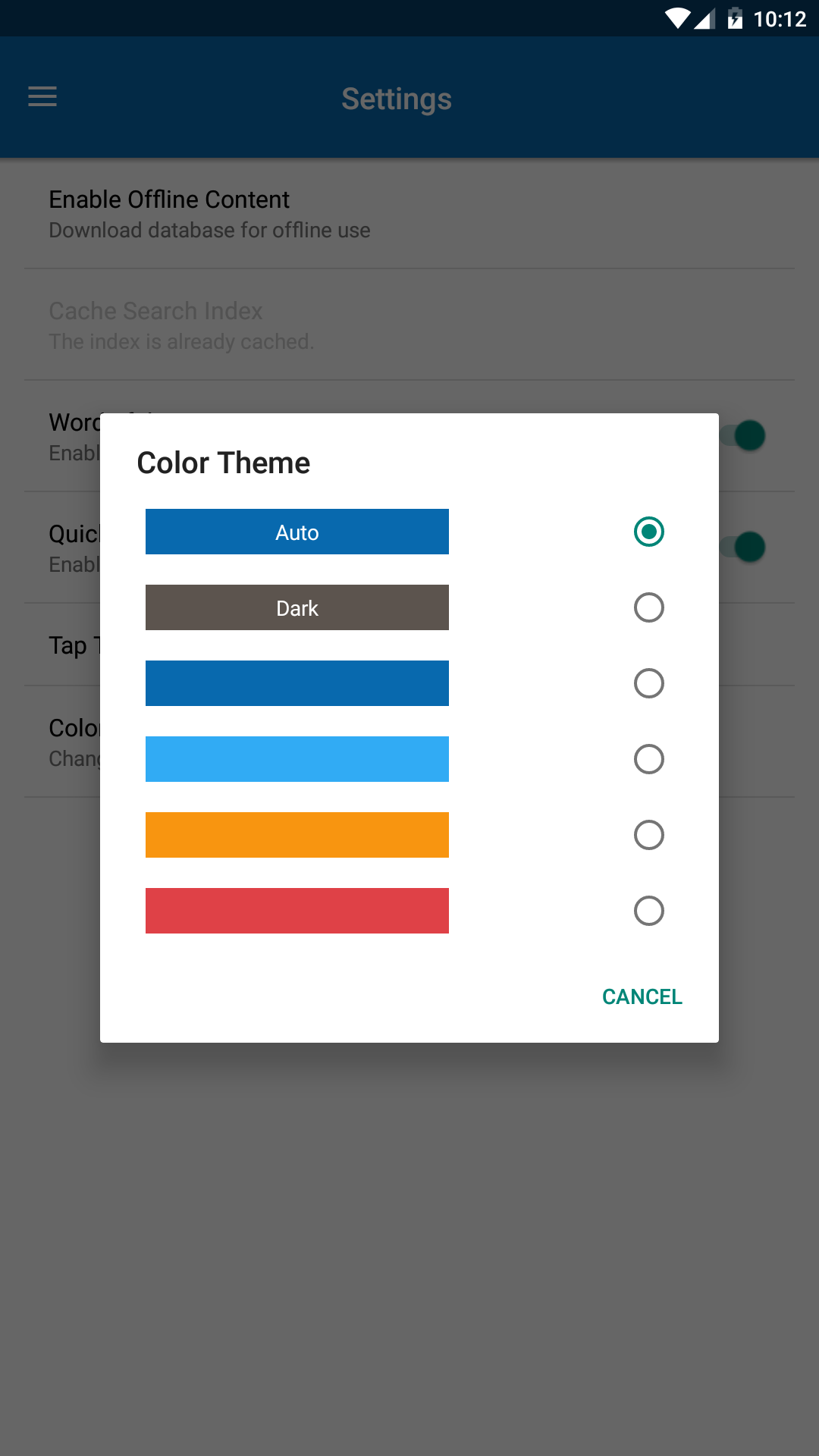Image resolution: width=819 pixels, height=1456 pixels.
Task: Tap the Wi-Fi status icon
Action: coord(677,18)
